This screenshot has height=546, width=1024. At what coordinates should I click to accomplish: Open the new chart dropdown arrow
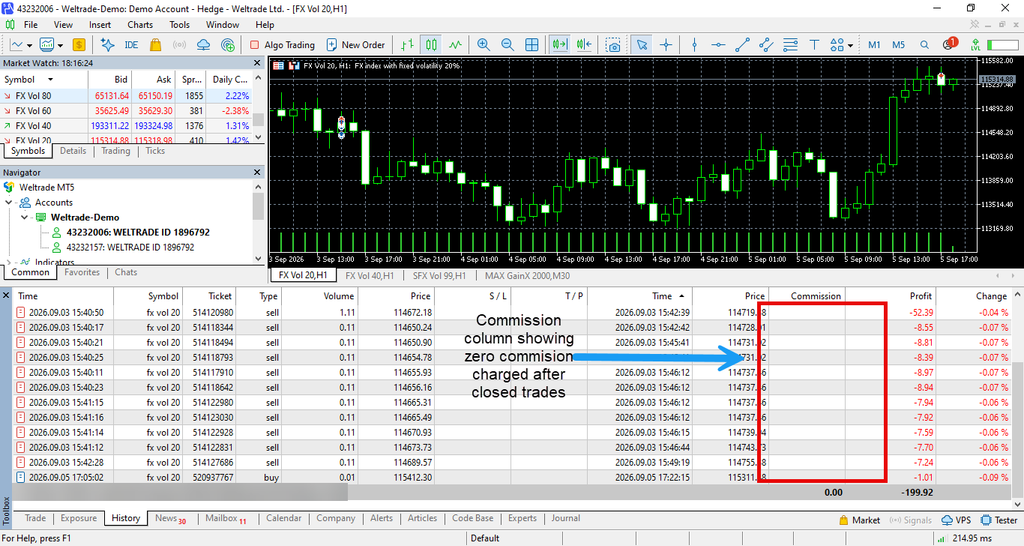click(x=29, y=45)
